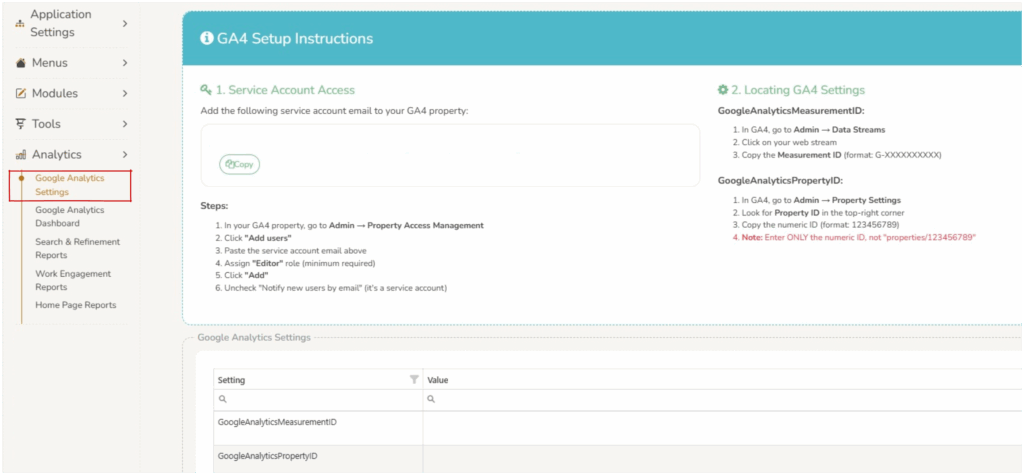Expand the Modules section arrow
This screenshot has width=1024, height=475.
125,94
